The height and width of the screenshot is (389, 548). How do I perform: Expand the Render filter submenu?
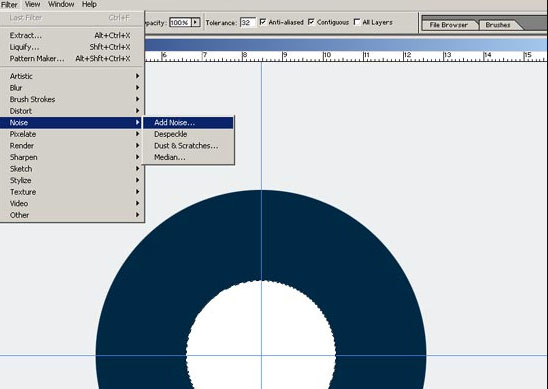72,145
